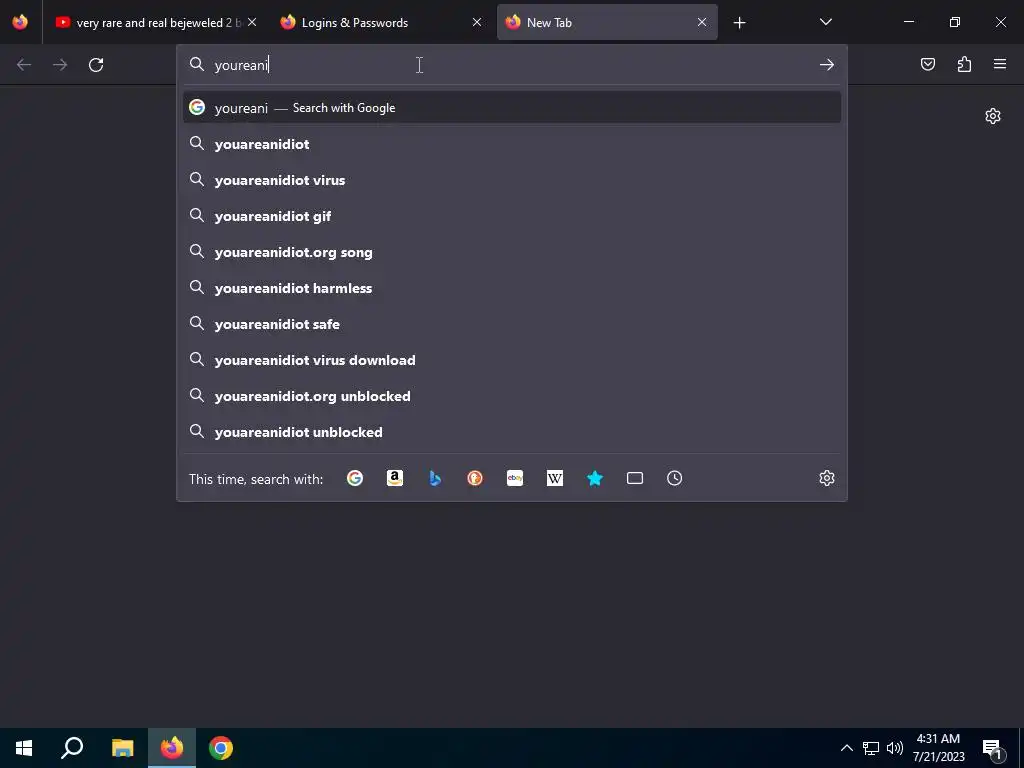Viewport: 1024px width, 768px height.
Task: Search this time with Amazon icon
Action: (394, 478)
